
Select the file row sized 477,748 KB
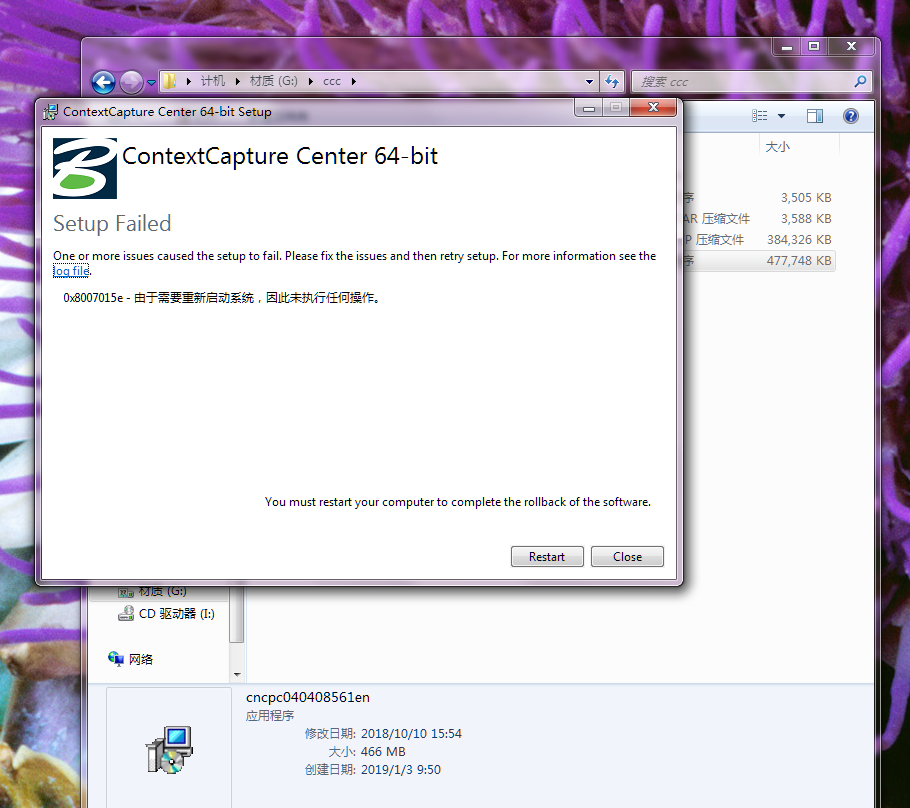click(x=760, y=261)
